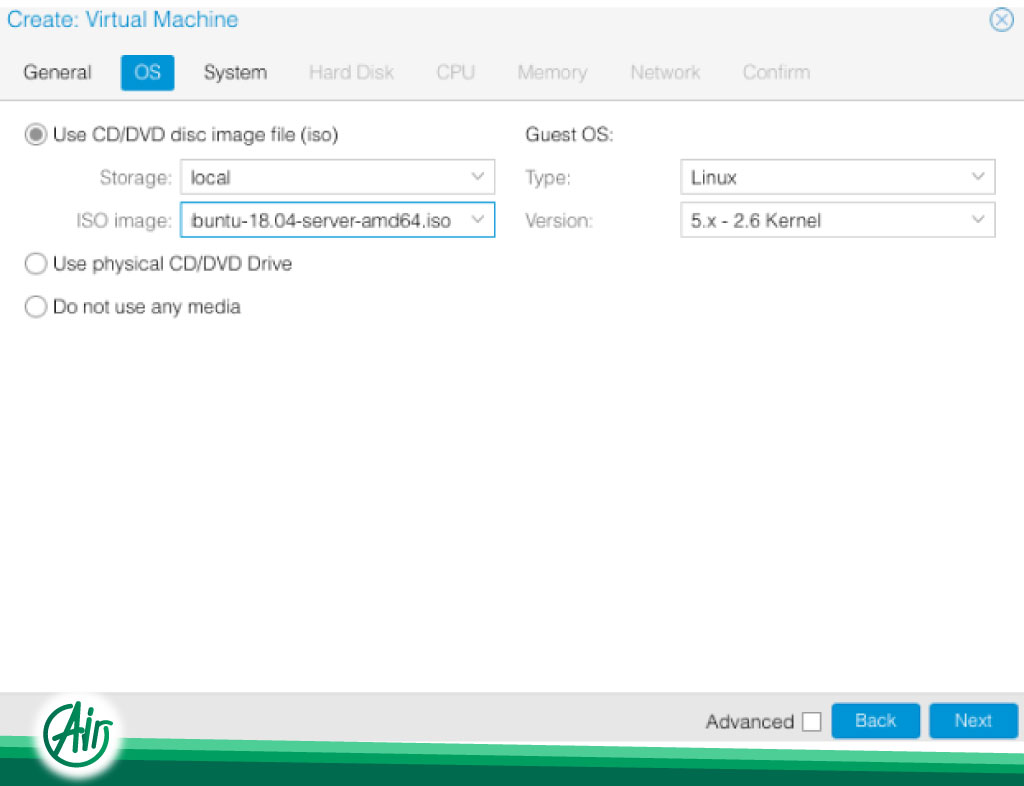Enable the Advanced checkbox
1024x786 pixels.
click(x=812, y=722)
